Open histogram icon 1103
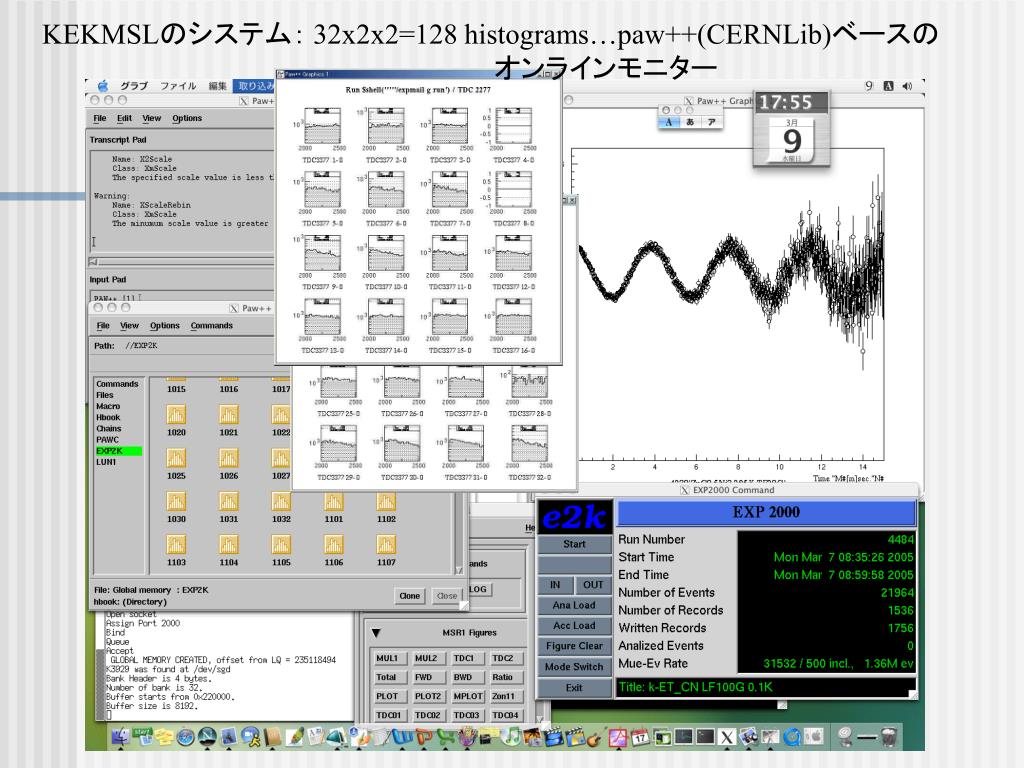1024x768 pixels. pyautogui.click(x=176, y=545)
